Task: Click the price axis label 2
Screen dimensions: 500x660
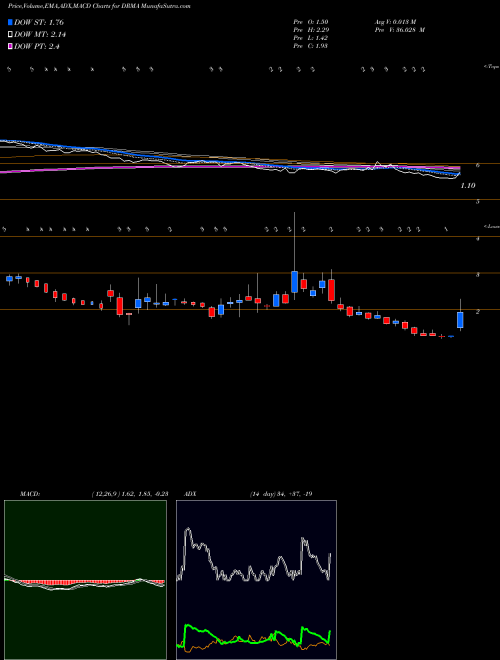Action: (x=478, y=311)
